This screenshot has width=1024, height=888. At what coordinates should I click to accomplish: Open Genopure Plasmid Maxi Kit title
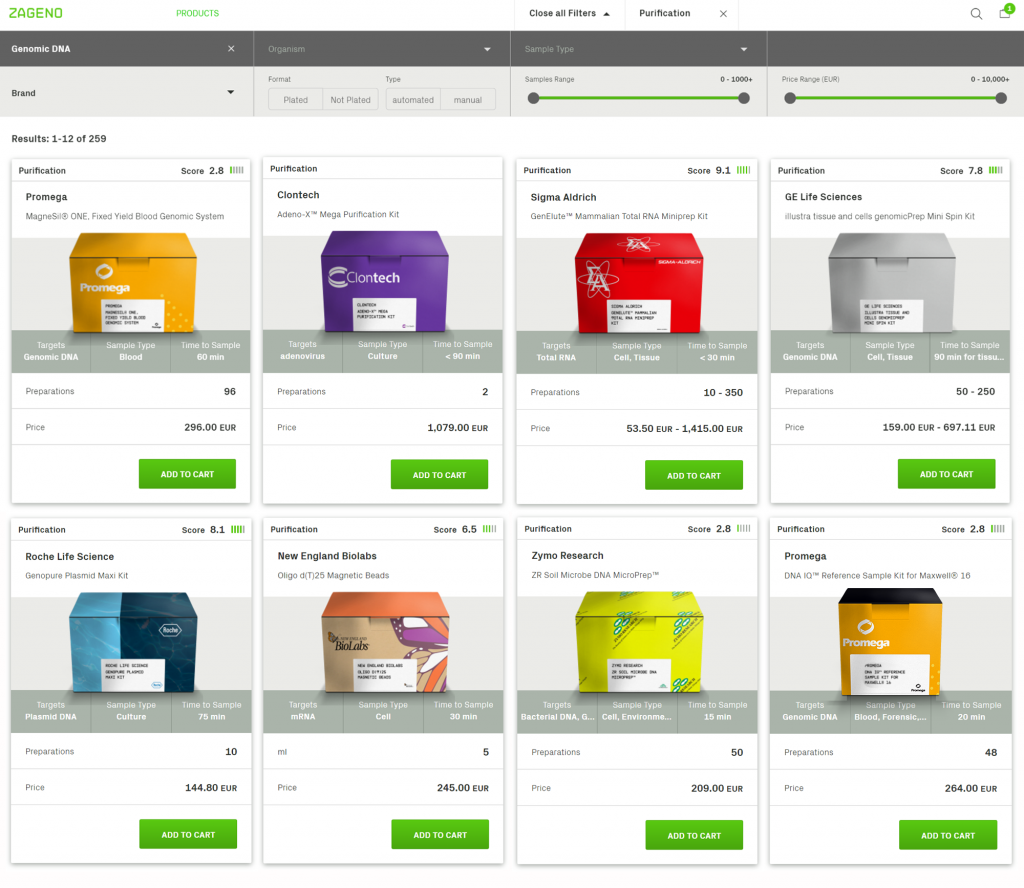76,575
